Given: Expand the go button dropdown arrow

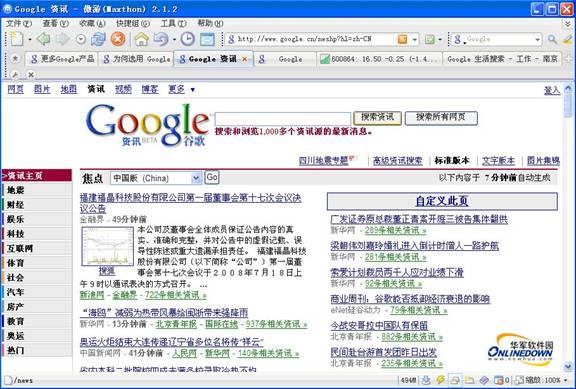Looking at the screenshot, I should [x=440, y=39].
